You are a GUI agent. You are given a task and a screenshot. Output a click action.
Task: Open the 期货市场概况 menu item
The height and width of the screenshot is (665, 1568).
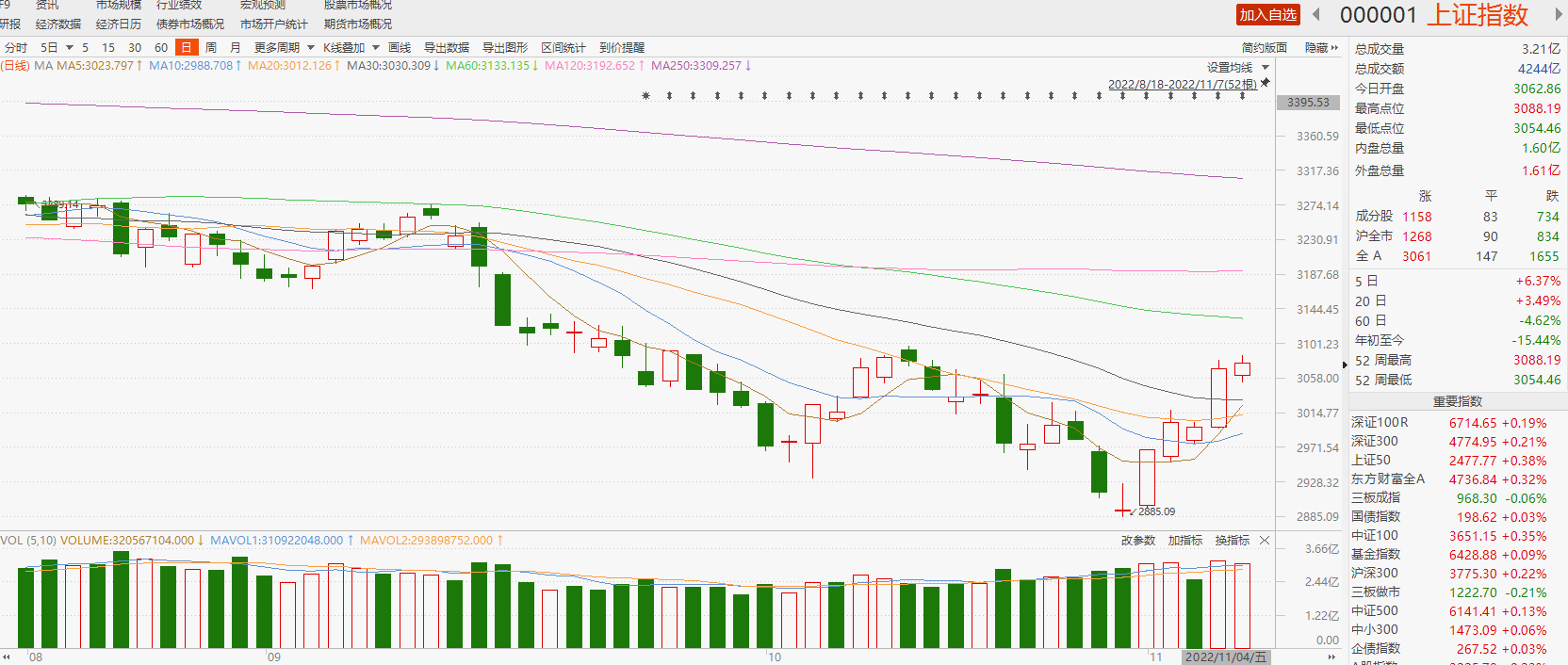point(357,24)
